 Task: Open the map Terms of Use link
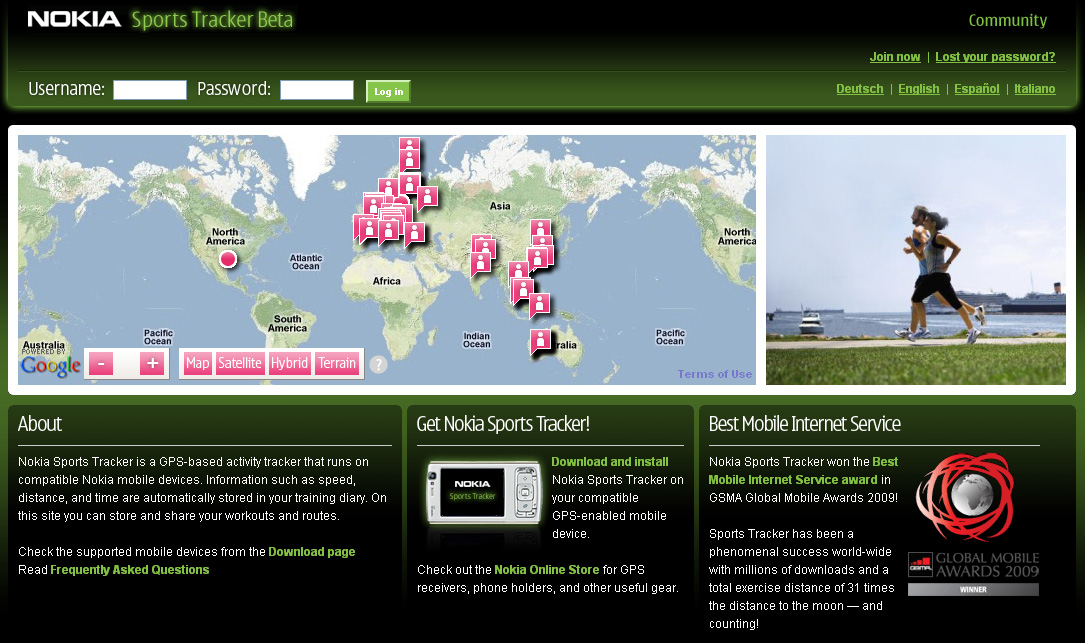715,374
